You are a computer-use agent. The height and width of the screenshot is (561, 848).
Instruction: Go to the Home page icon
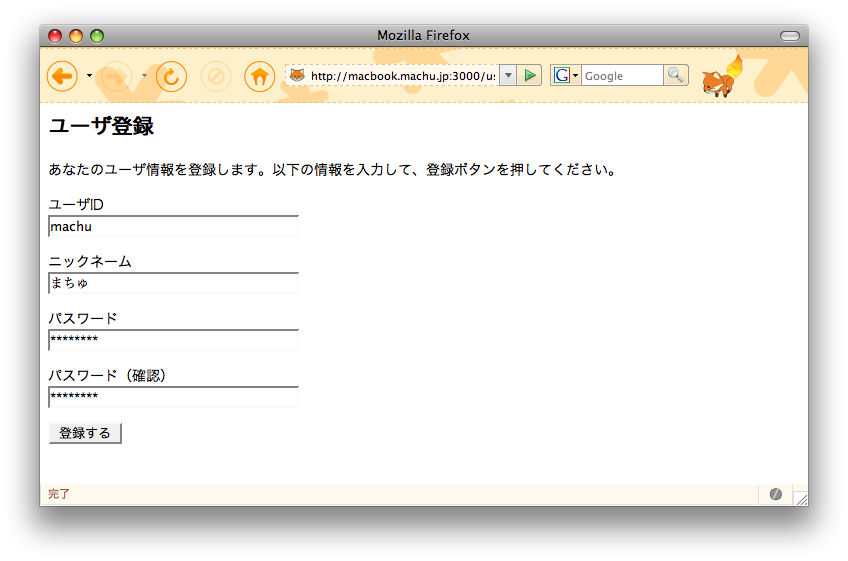pos(260,76)
